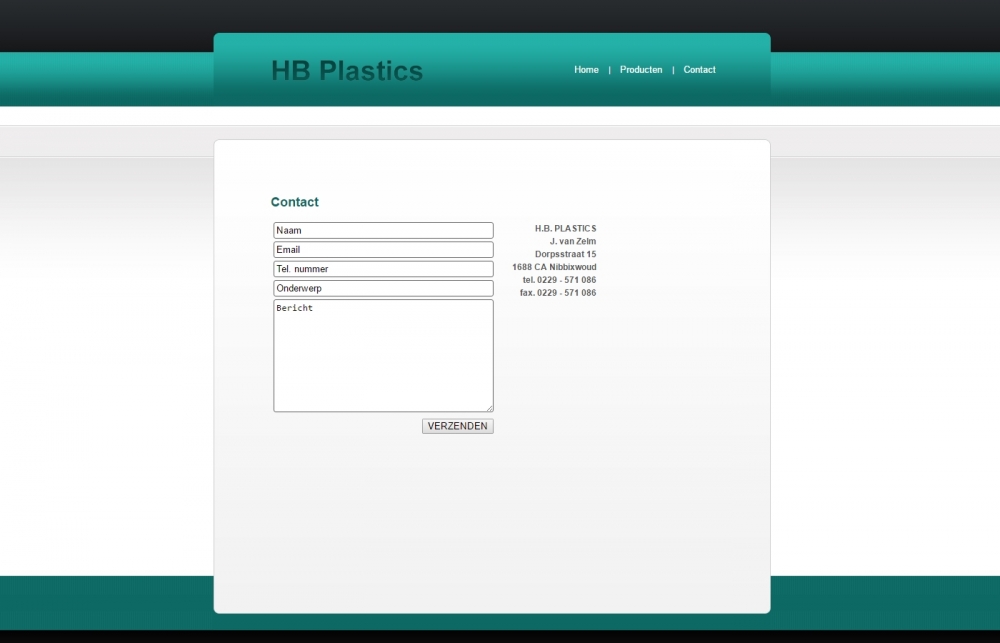Focus the Naam input field
1000x643 pixels.
(x=383, y=230)
